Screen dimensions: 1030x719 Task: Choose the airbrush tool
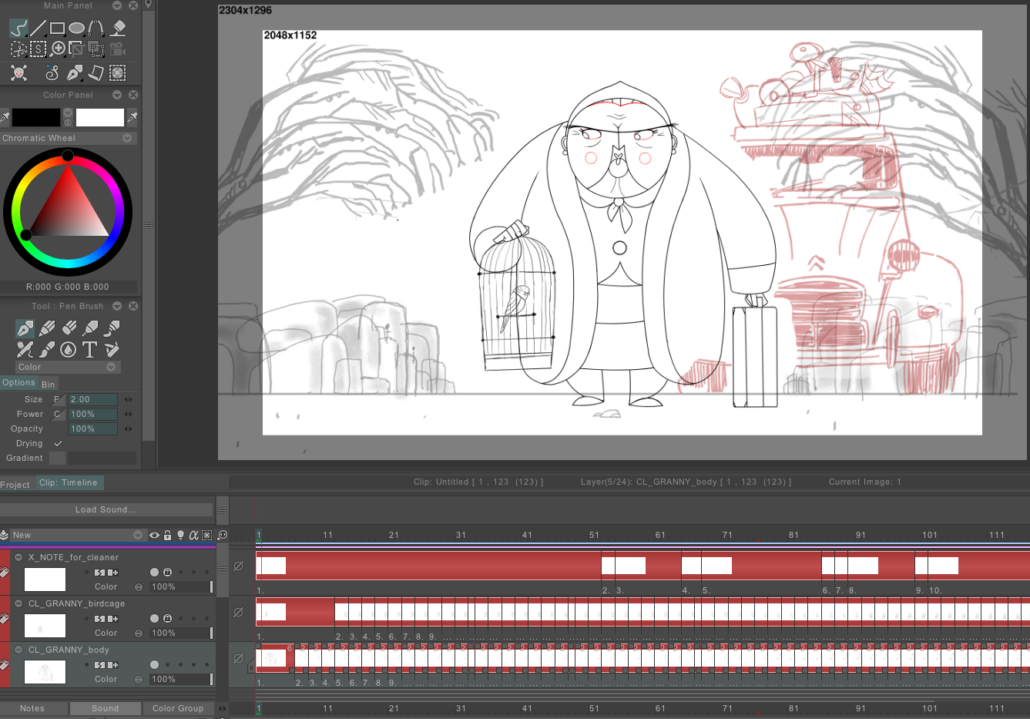(91, 328)
